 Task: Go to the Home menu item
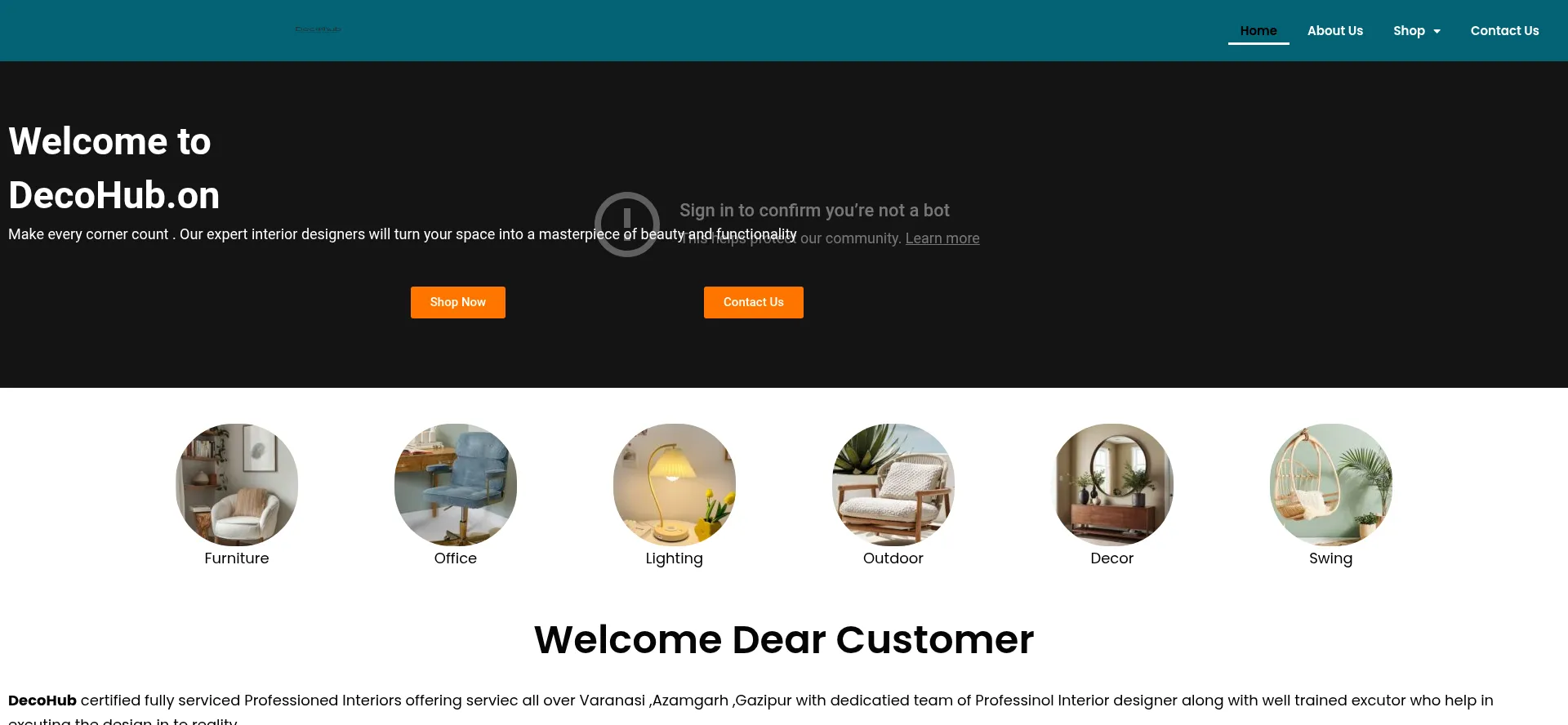coord(1258,30)
